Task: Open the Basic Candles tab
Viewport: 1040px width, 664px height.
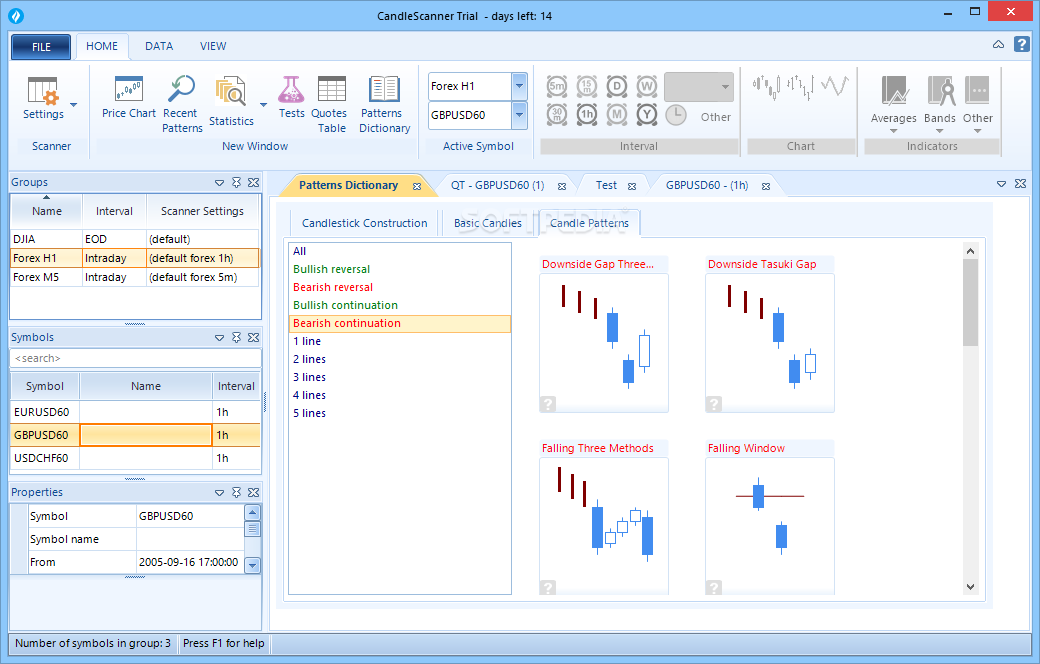Action: click(488, 224)
